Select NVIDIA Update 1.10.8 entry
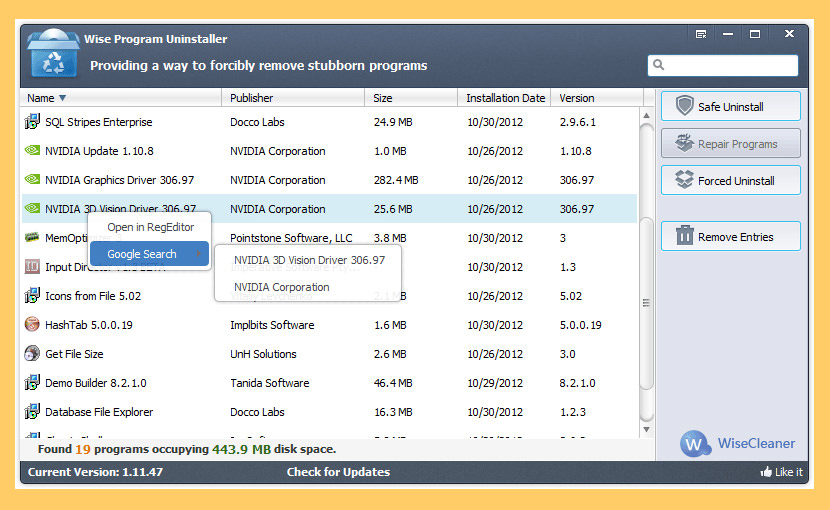830x510 pixels. pyautogui.click(x=99, y=151)
